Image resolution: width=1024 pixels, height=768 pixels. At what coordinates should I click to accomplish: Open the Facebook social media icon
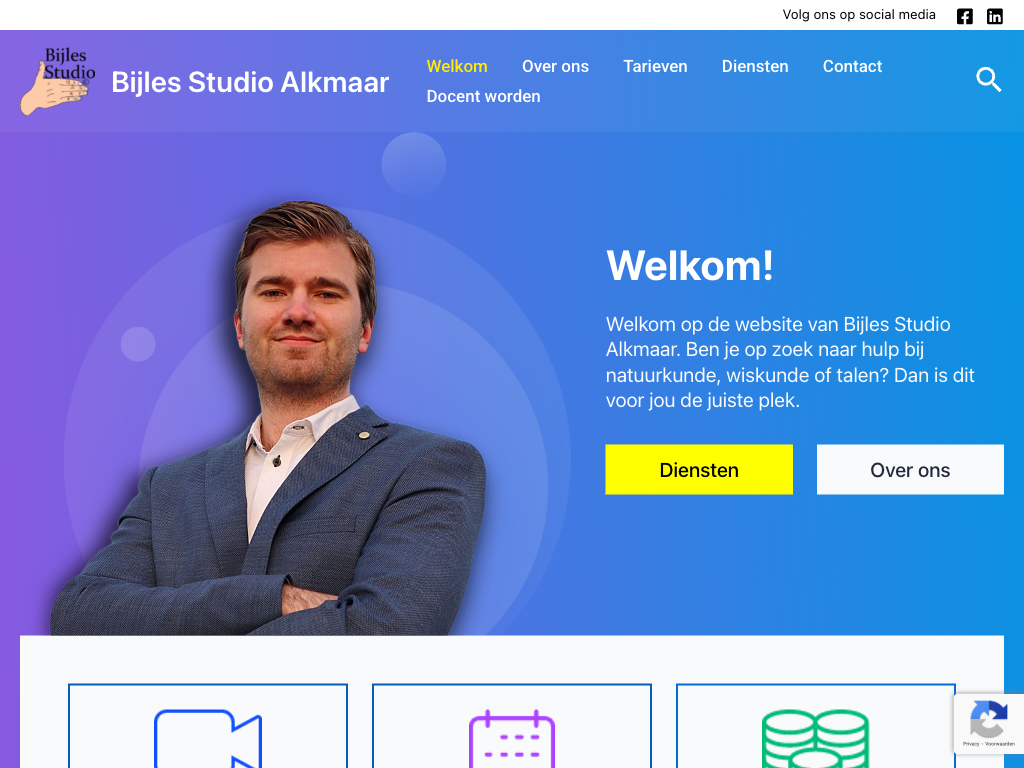(965, 16)
